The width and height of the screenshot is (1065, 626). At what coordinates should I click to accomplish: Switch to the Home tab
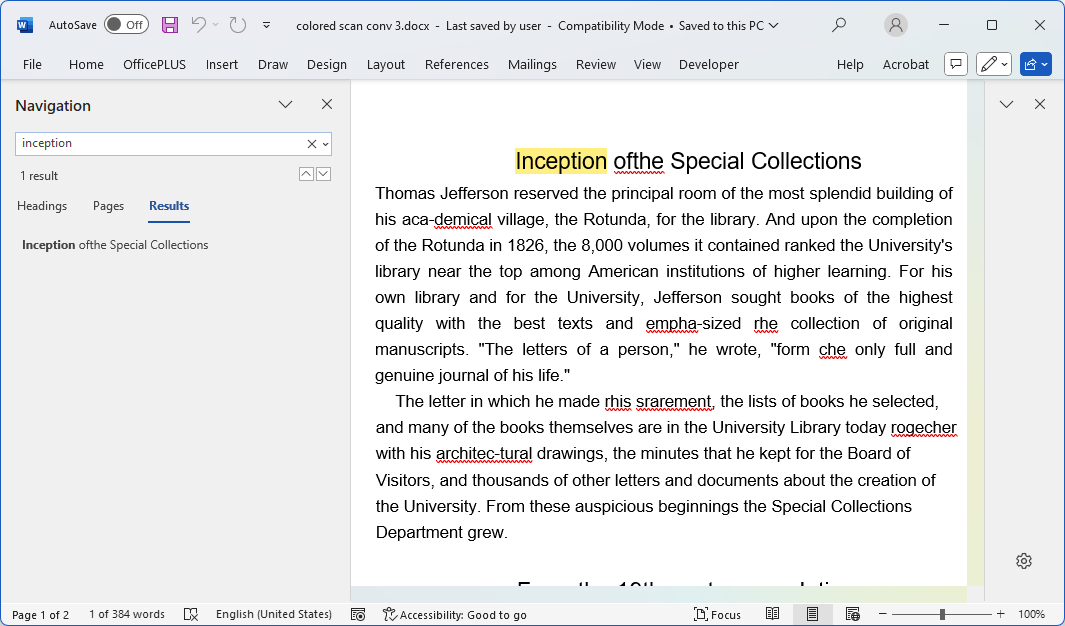(x=86, y=65)
